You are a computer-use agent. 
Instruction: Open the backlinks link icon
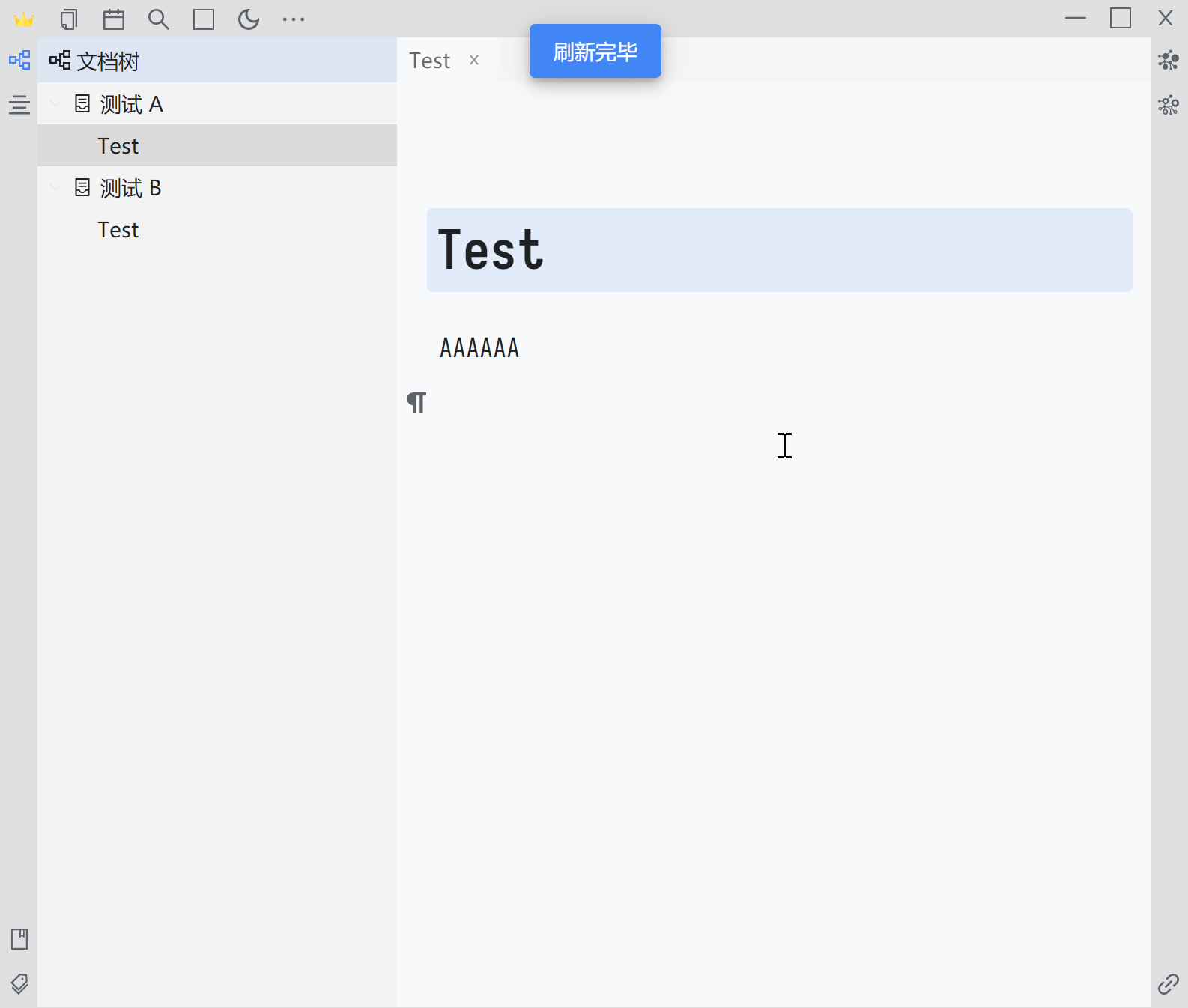[x=1169, y=983]
